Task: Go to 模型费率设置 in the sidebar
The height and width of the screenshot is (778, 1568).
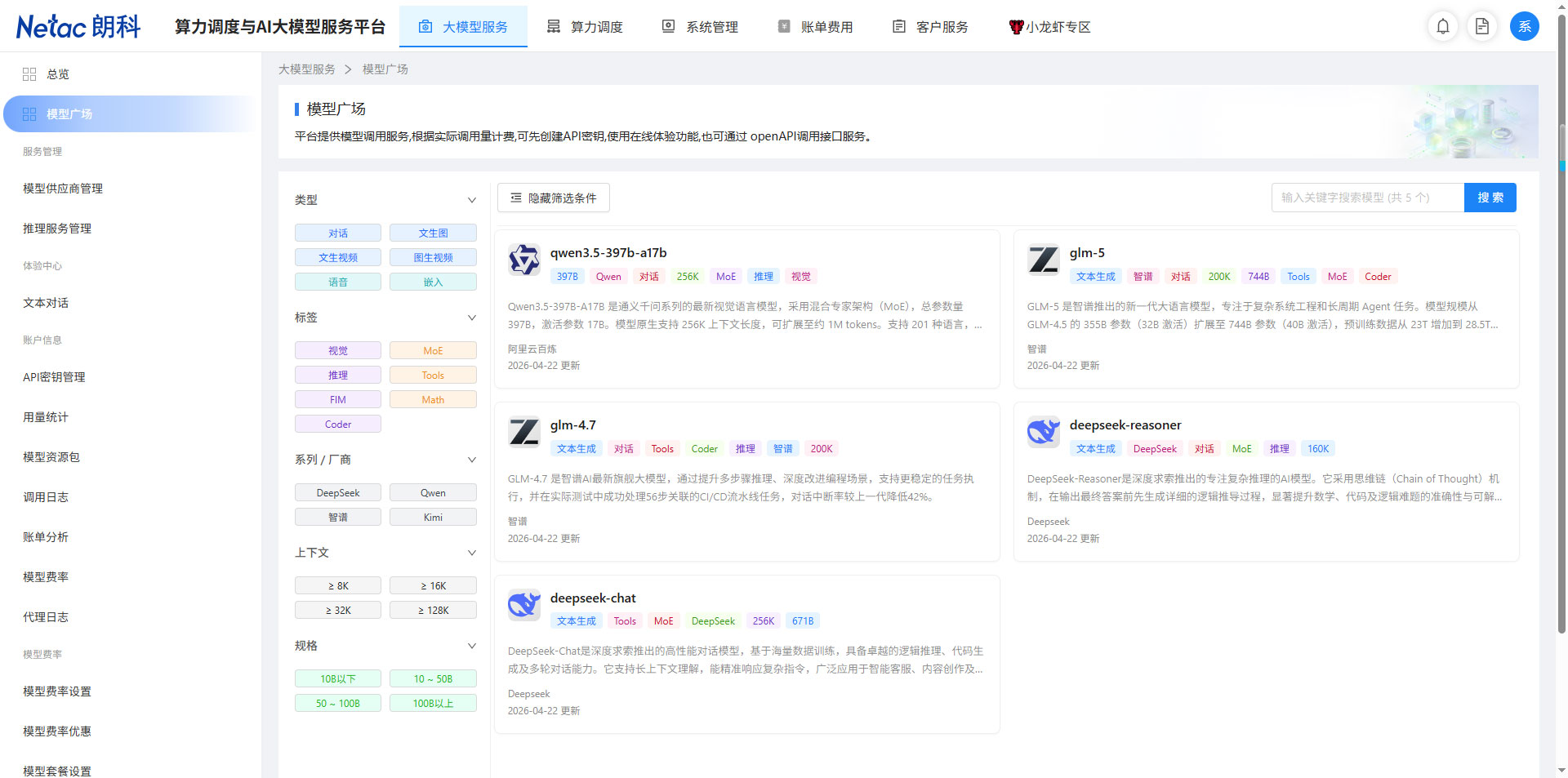Action: (x=57, y=691)
